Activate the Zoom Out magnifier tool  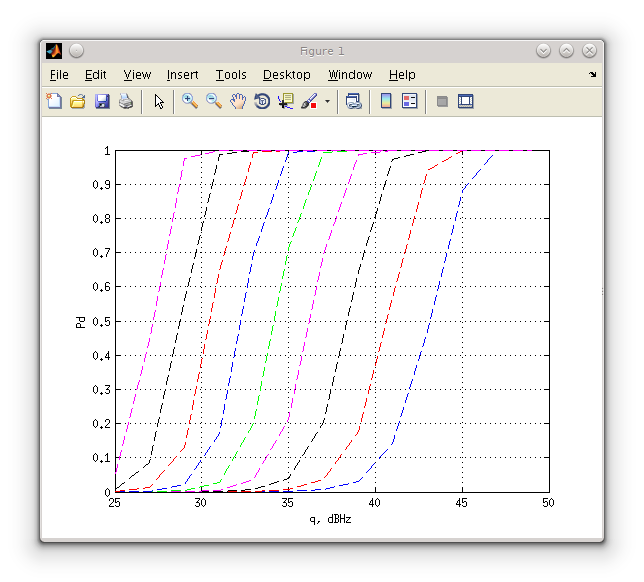click(214, 101)
